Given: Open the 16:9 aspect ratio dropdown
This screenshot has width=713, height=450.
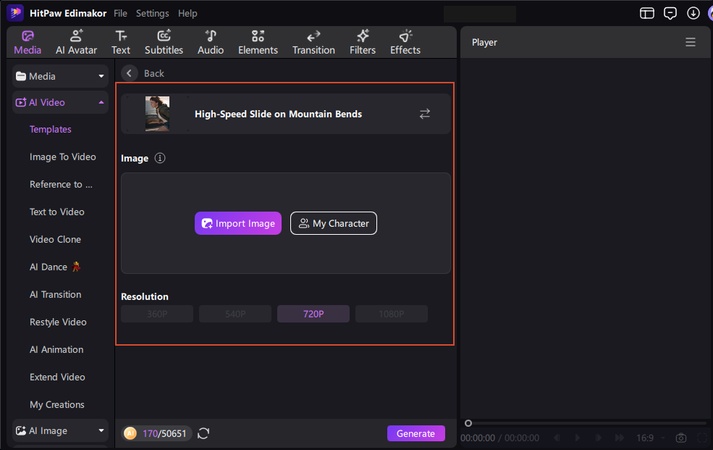Looking at the screenshot, I should click(x=650, y=438).
